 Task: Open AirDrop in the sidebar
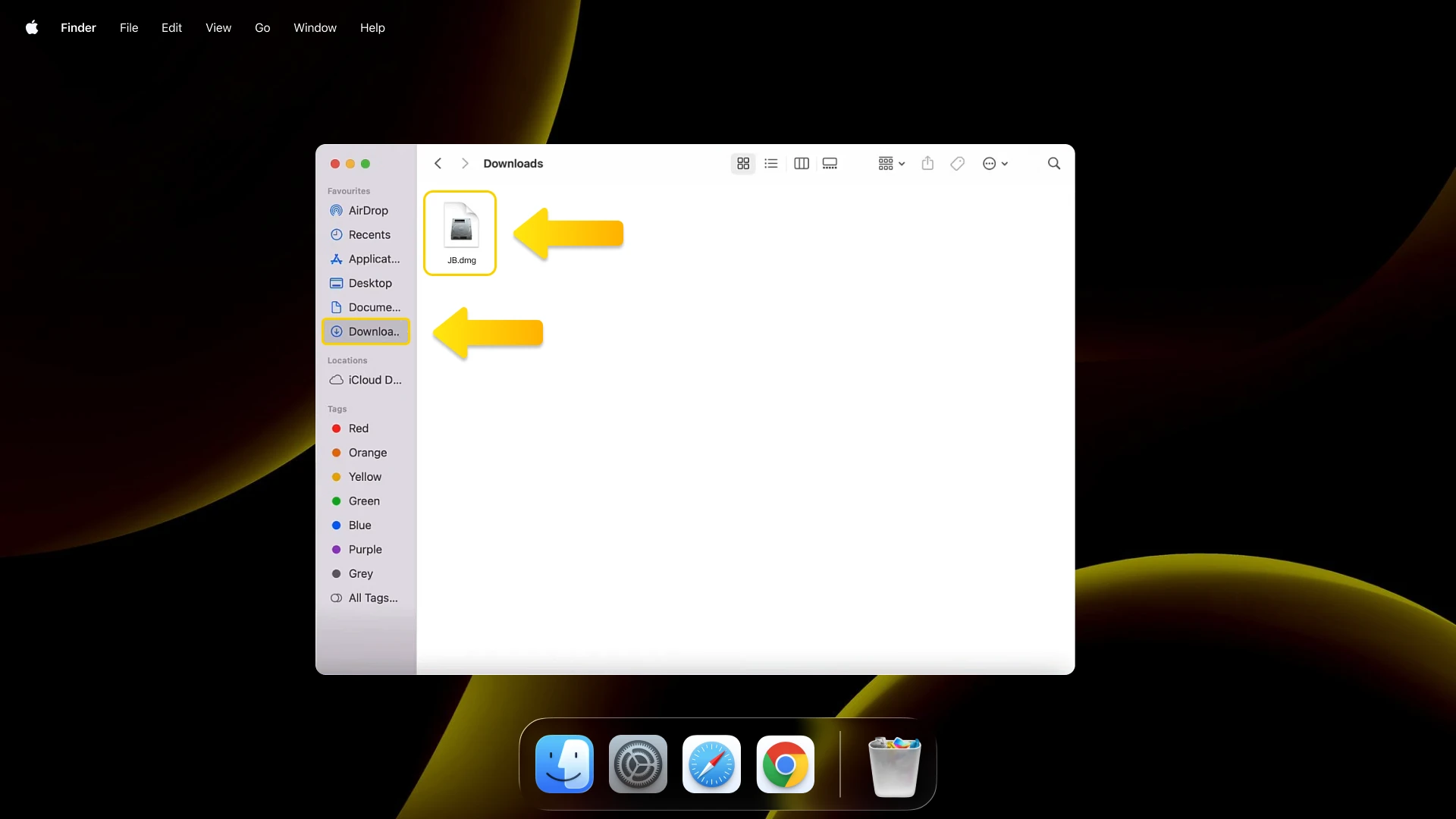[368, 210]
